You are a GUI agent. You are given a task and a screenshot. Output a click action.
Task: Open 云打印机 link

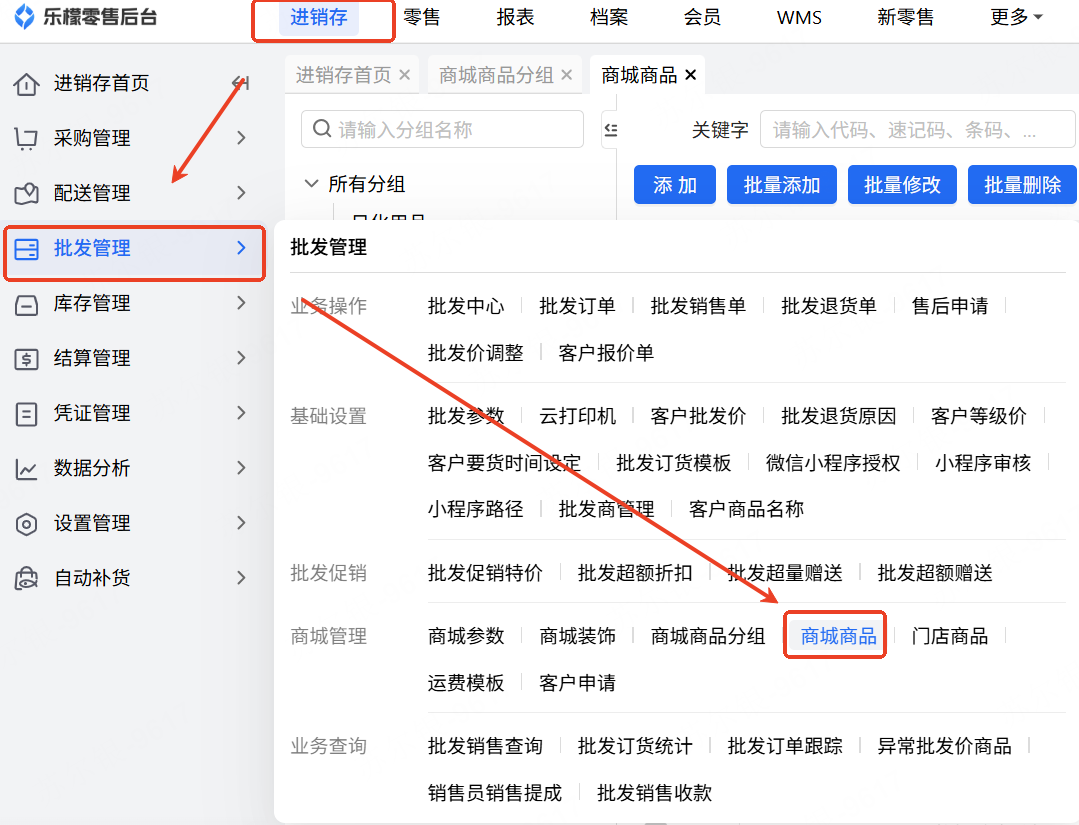(x=577, y=416)
